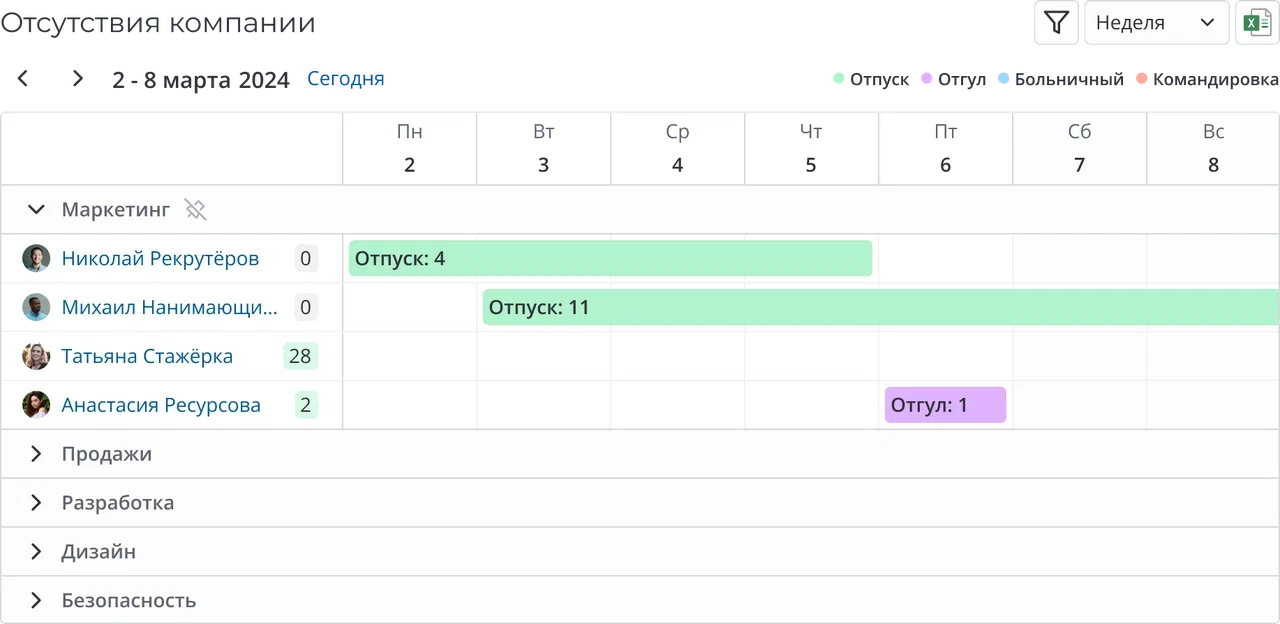Image resolution: width=1280 pixels, height=624 pixels.
Task: Expand the Безопасность group
Action: [x=36, y=601]
